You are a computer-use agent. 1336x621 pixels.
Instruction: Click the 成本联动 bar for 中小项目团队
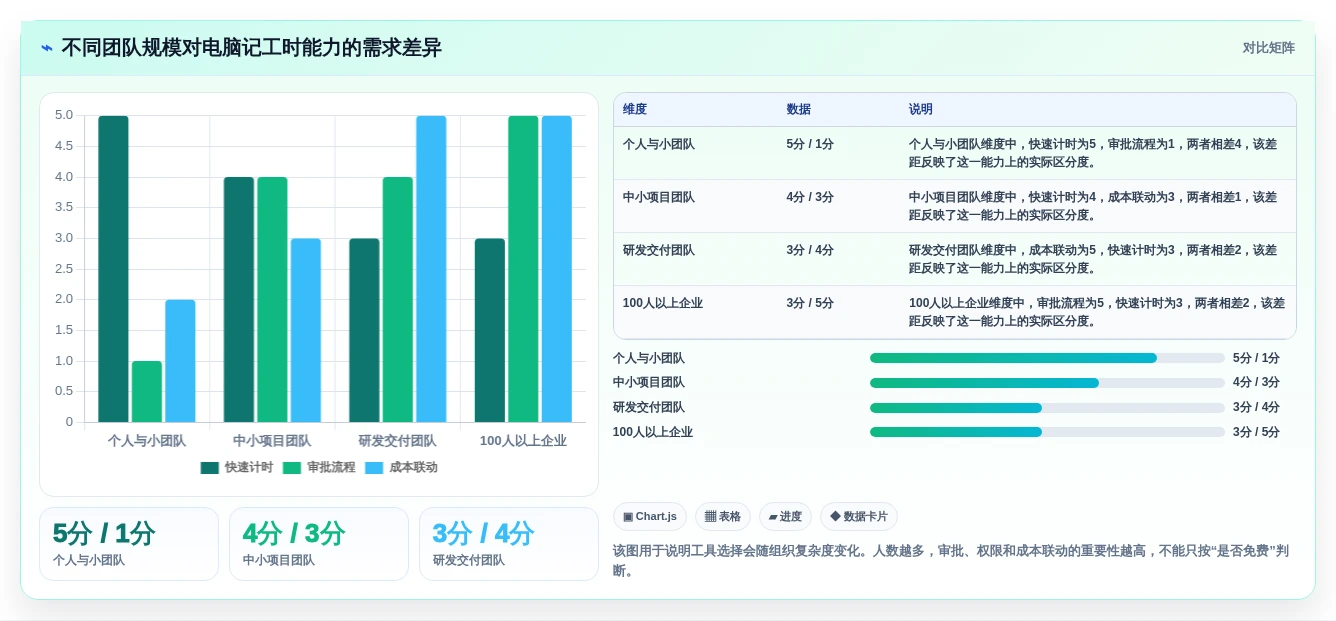[306, 330]
